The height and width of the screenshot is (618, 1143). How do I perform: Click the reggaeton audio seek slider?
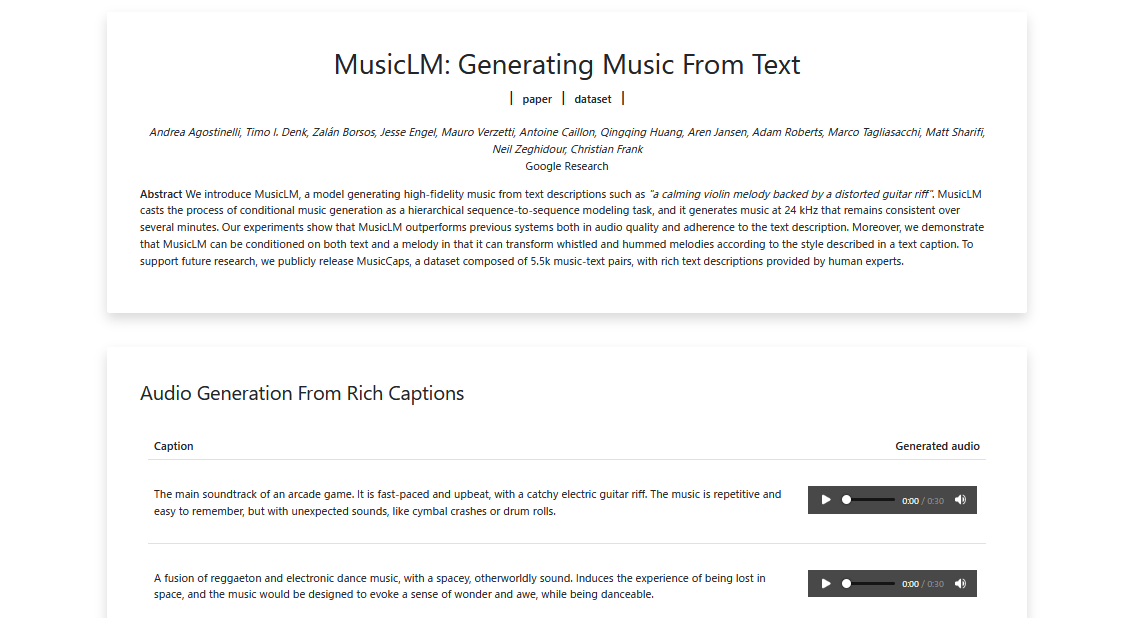tap(869, 584)
